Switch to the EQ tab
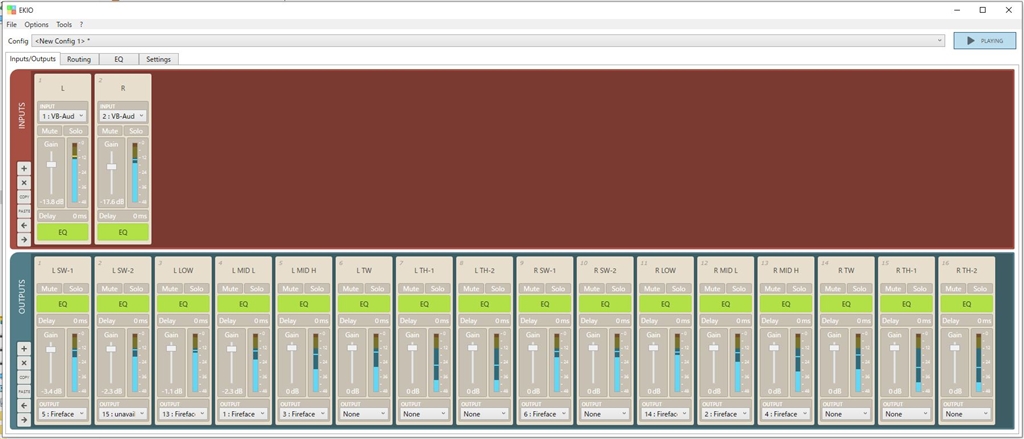Image resolution: width=1024 pixels, height=439 pixels. click(119, 59)
